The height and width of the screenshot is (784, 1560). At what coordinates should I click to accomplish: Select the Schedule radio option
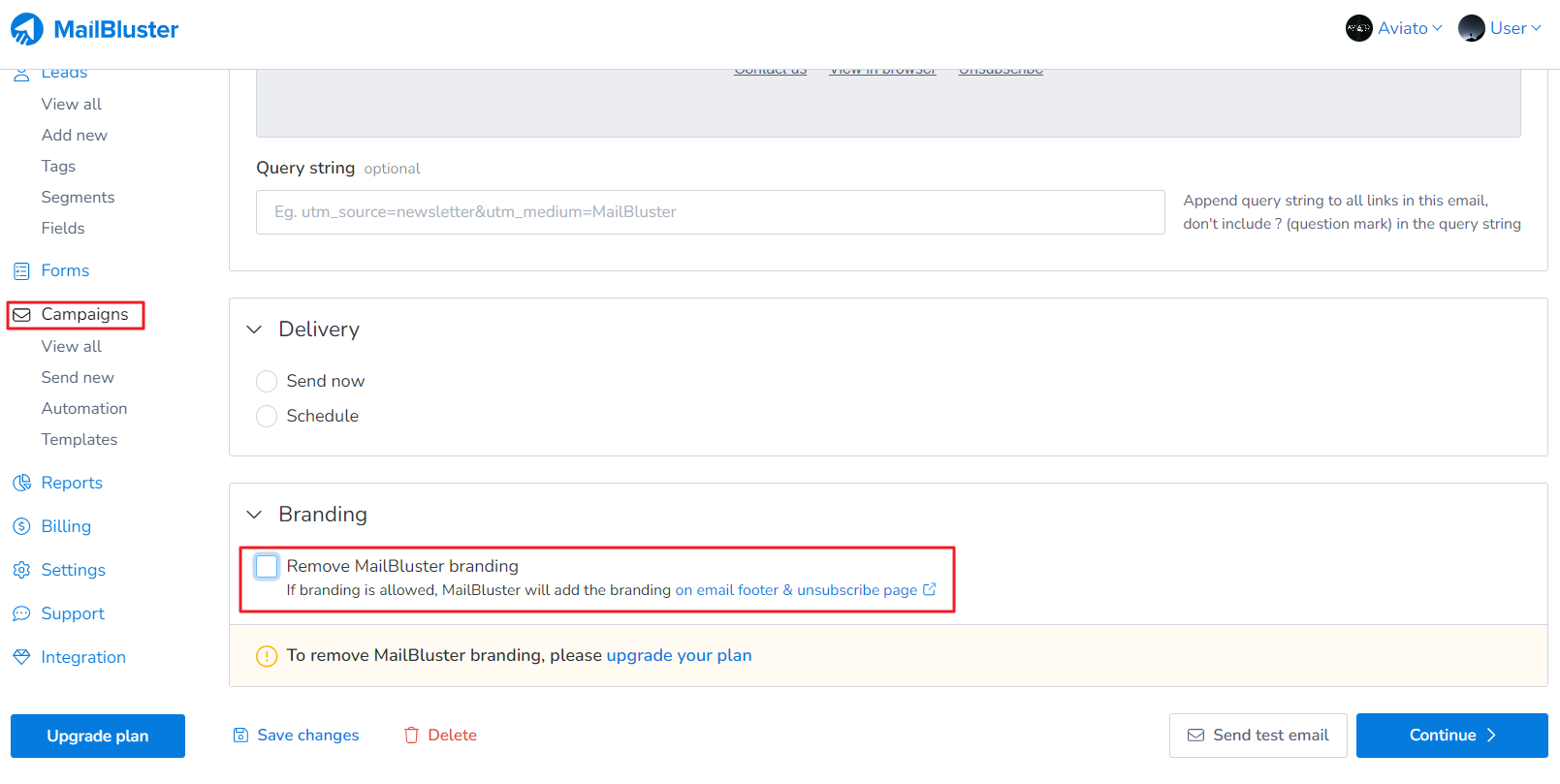point(267,417)
